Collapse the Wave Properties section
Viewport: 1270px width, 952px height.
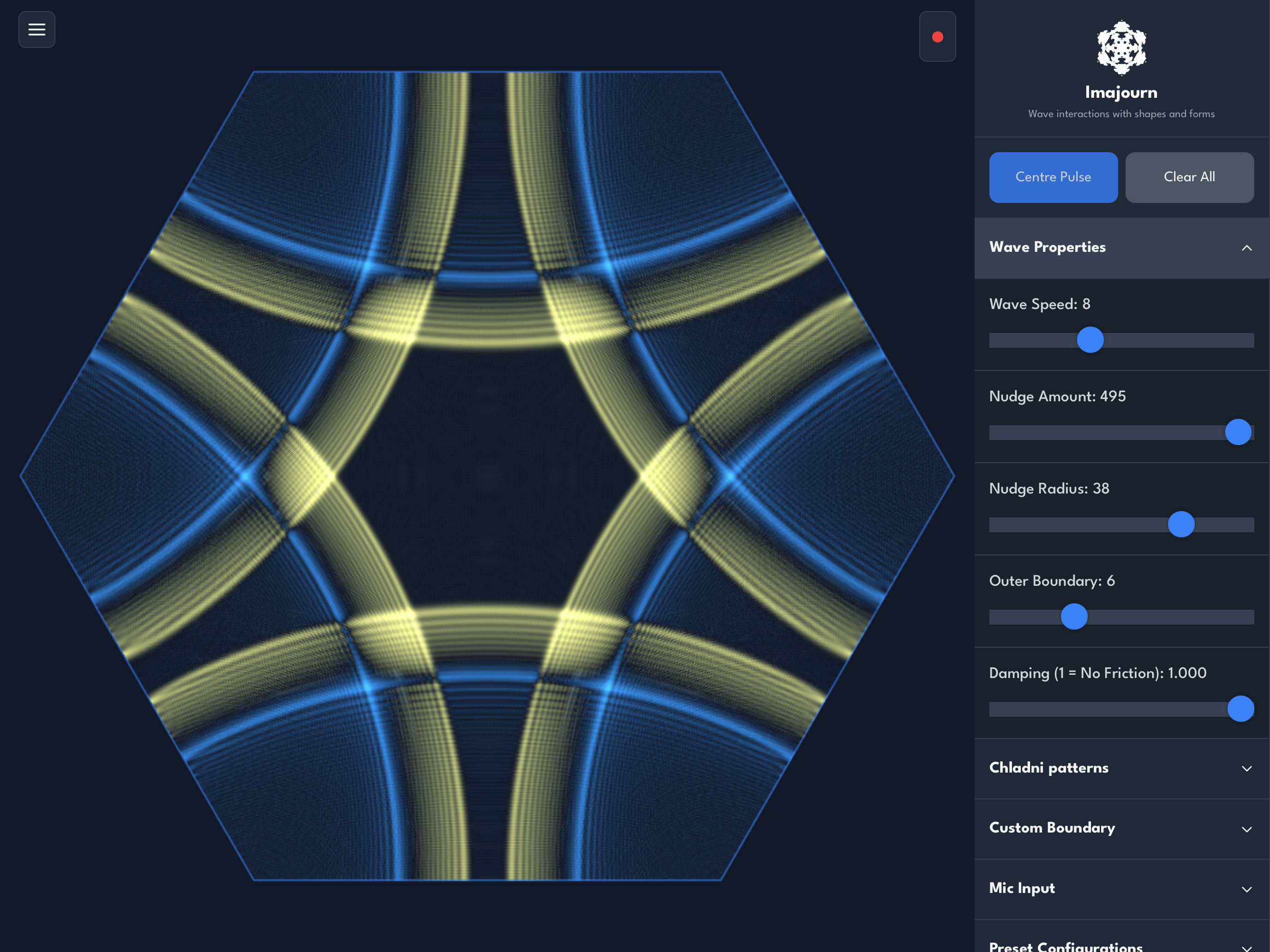tap(1047, 247)
